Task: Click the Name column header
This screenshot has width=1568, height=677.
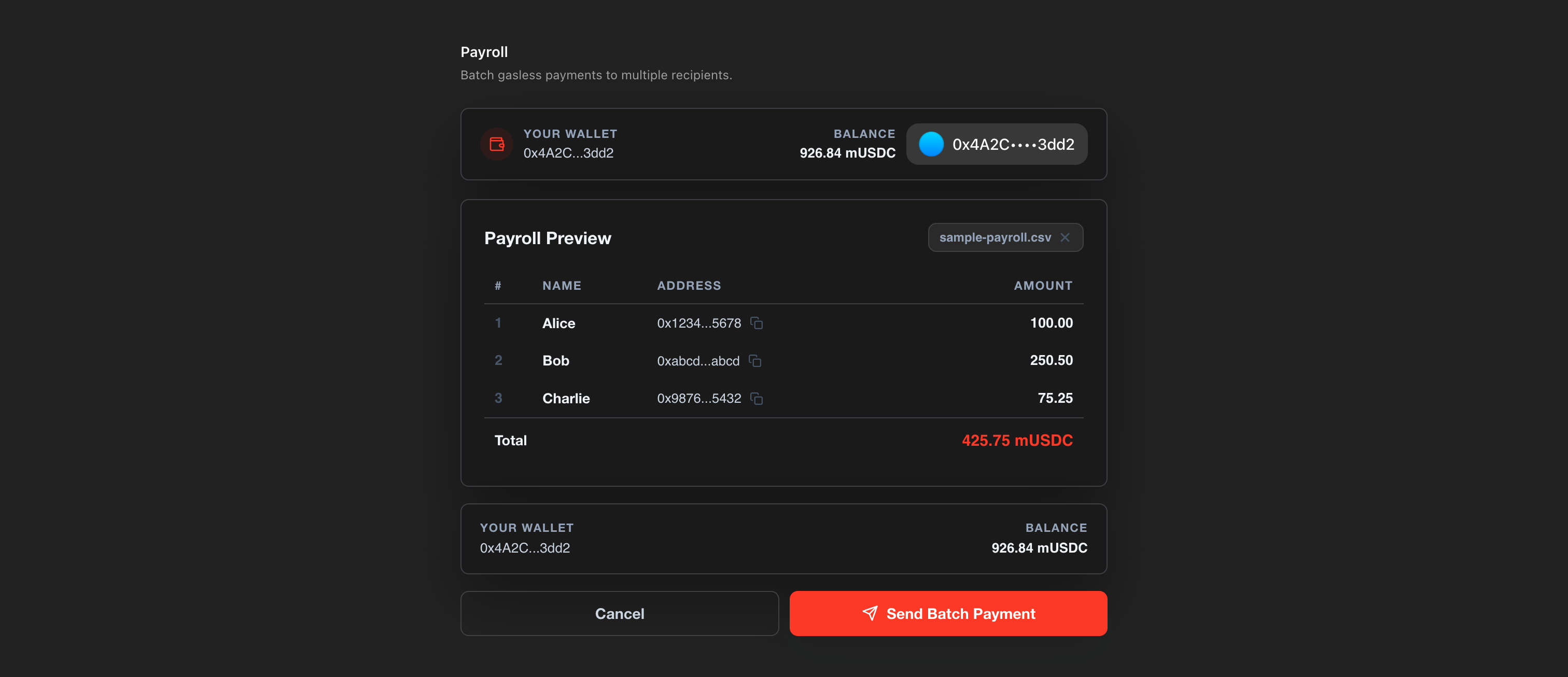Action: pos(561,285)
